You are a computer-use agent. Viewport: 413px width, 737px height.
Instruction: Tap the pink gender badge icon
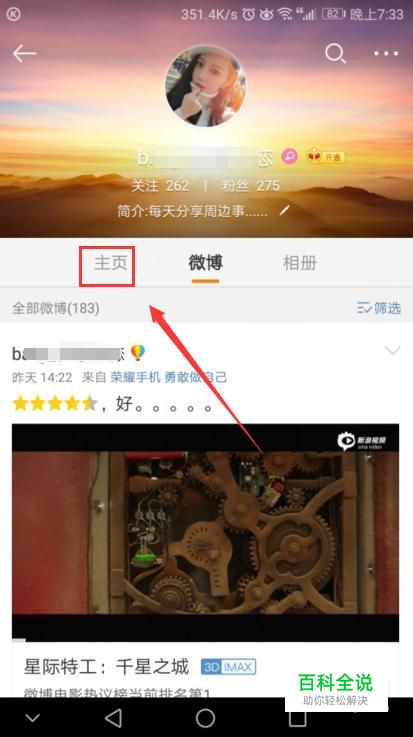coord(289,157)
